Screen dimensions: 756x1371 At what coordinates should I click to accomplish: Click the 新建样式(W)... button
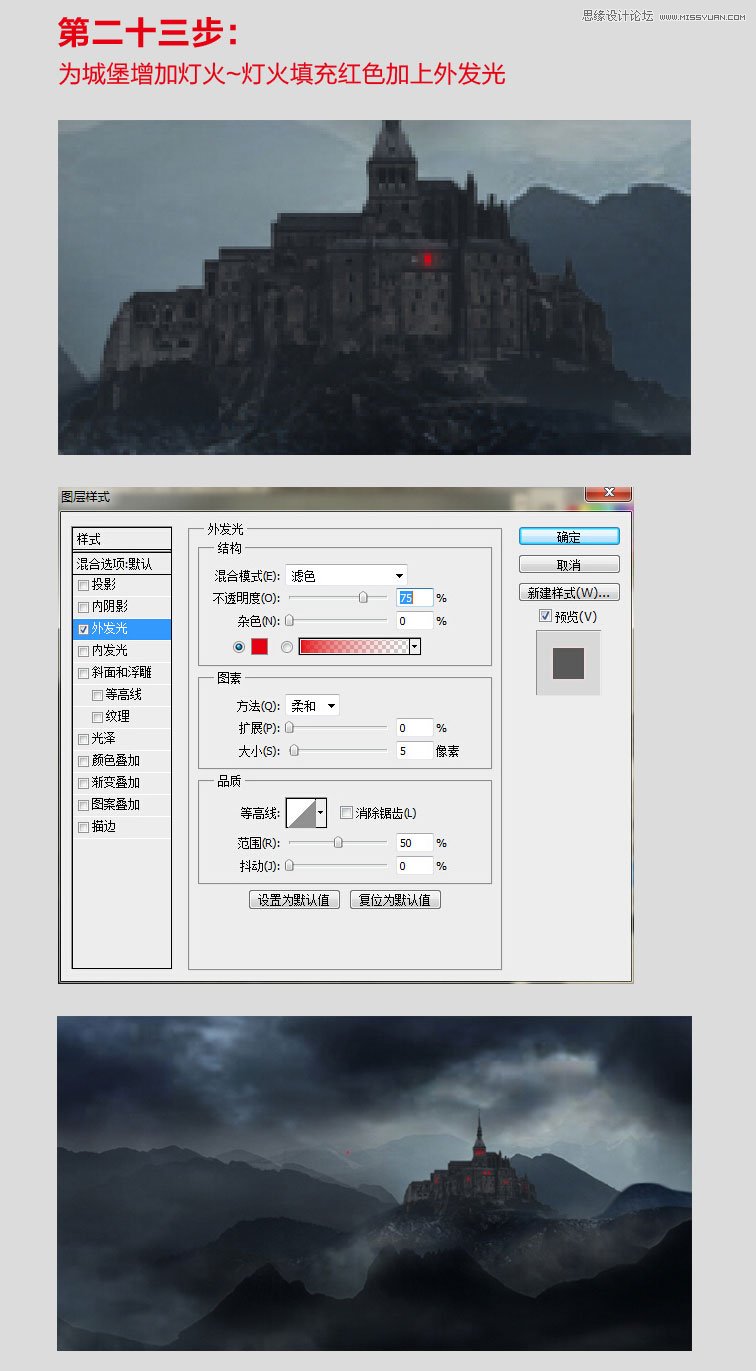569,592
